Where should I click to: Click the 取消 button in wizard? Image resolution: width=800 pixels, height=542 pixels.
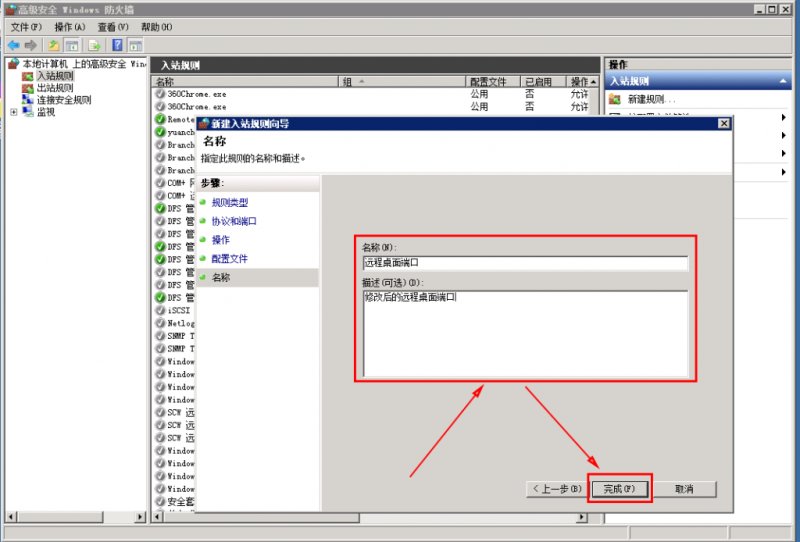click(684, 489)
